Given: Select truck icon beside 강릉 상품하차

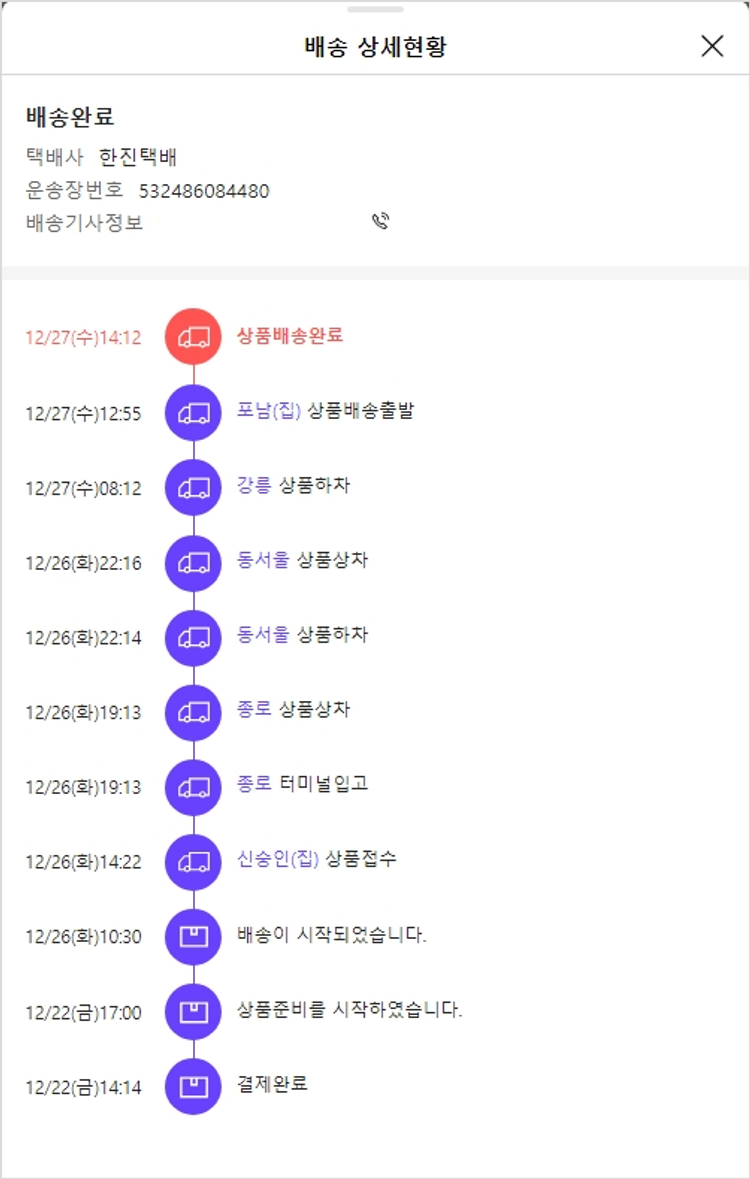Looking at the screenshot, I should point(193,487).
